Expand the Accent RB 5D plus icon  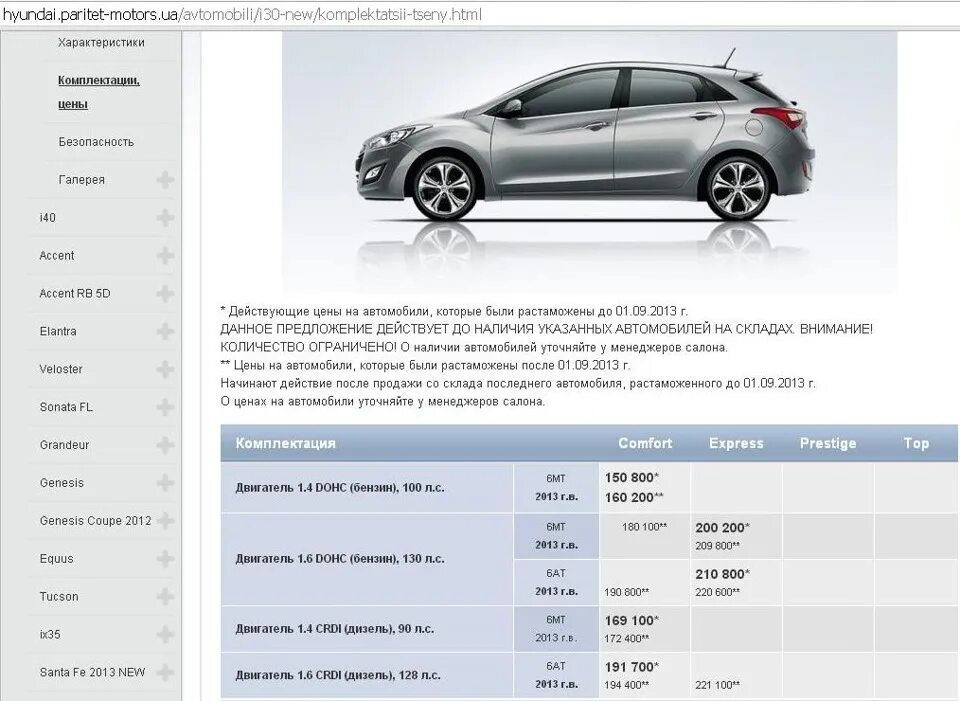(x=165, y=293)
